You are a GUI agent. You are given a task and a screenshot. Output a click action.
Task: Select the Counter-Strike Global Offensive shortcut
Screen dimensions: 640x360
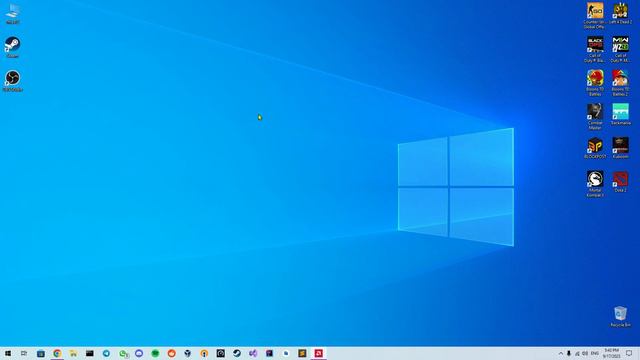pyautogui.click(x=595, y=16)
